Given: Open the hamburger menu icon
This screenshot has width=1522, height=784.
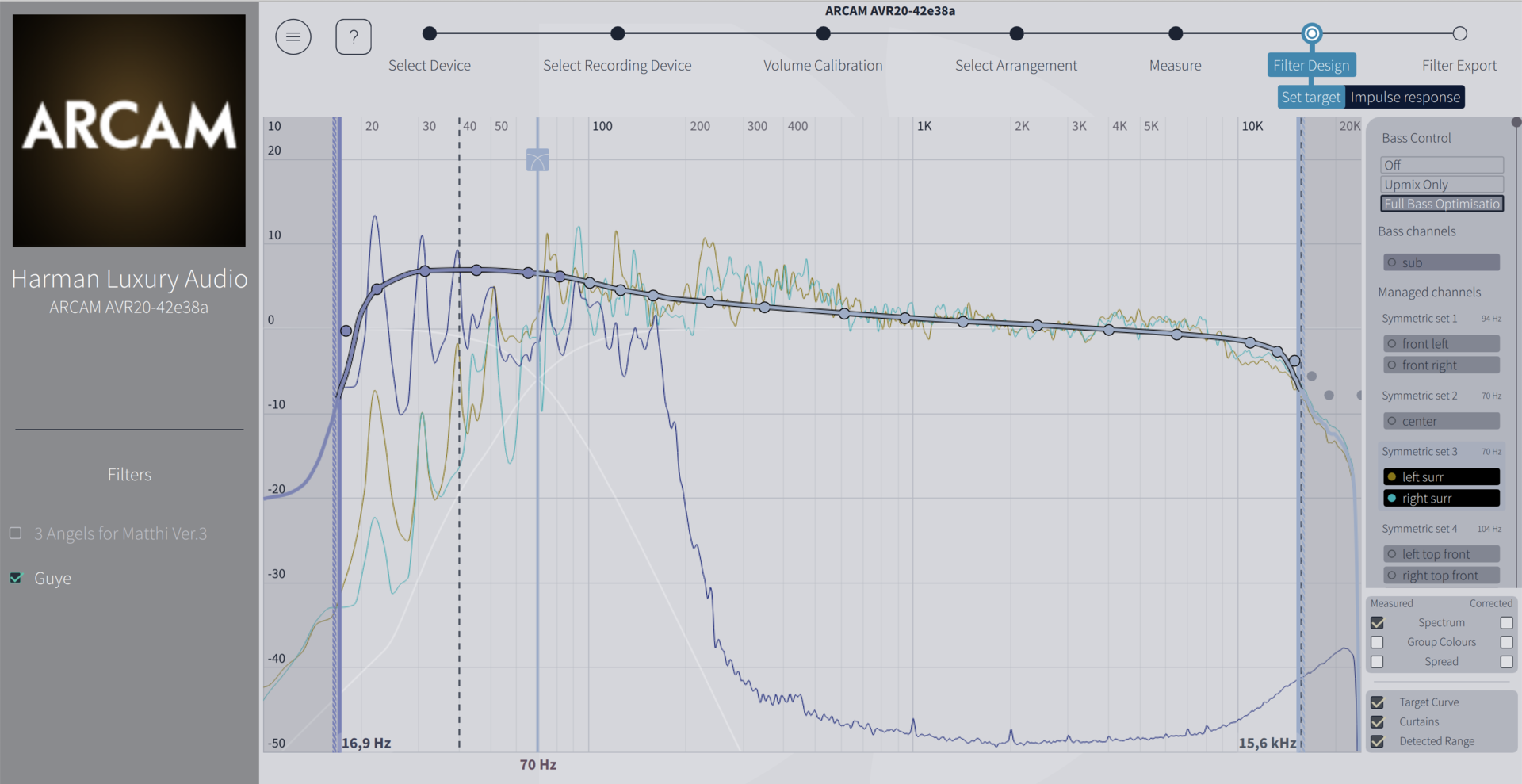Looking at the screenshot, I should tap(293, 36).
